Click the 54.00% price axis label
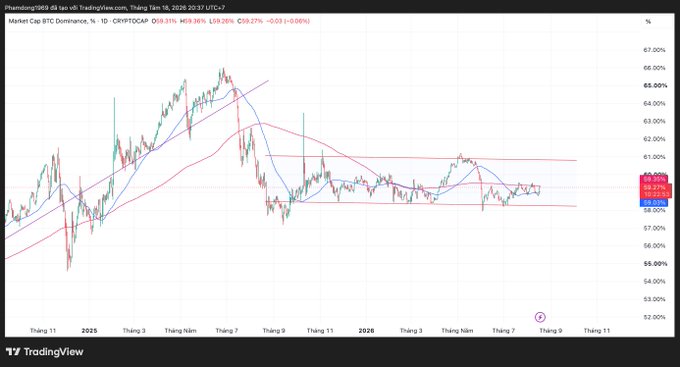Image resolution: width=680 pixels, height=367 pixels. coord(654,282)
